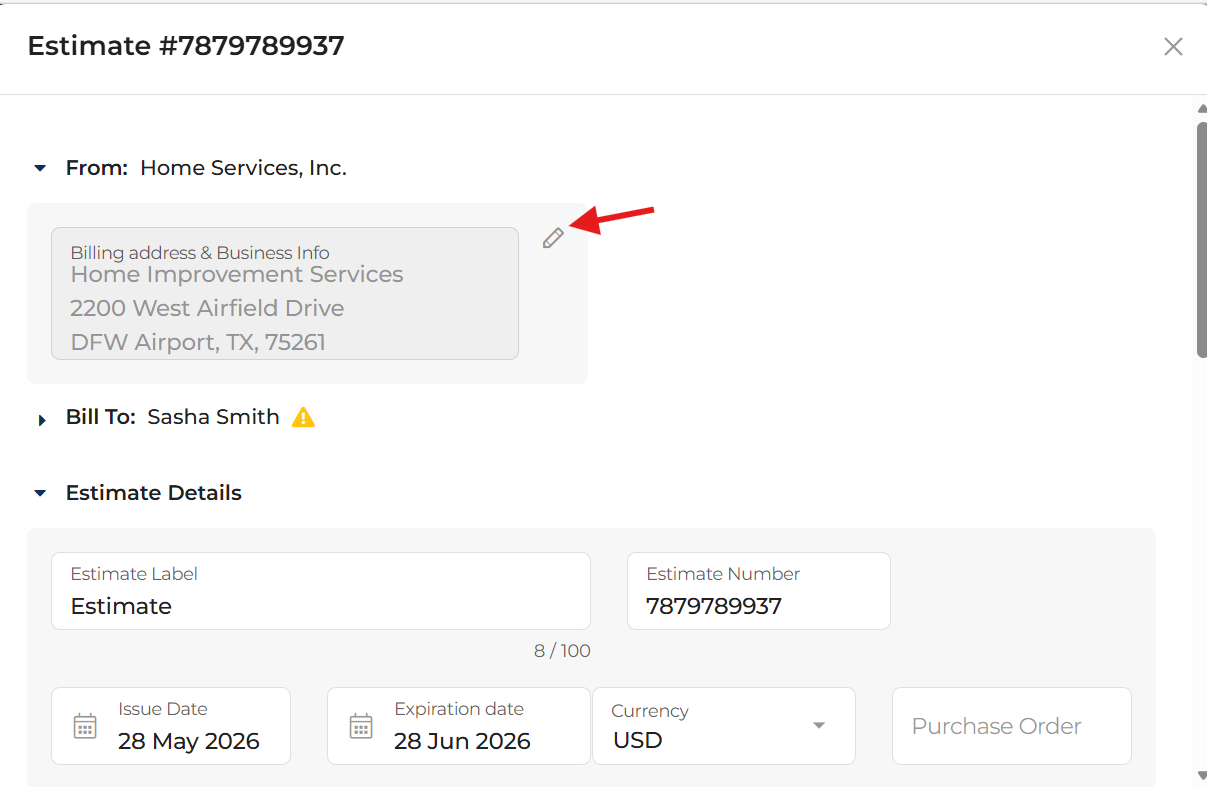
Task: Open the Issue Date calendar icon
Action: pyautogui.click(x=86, y=726)
